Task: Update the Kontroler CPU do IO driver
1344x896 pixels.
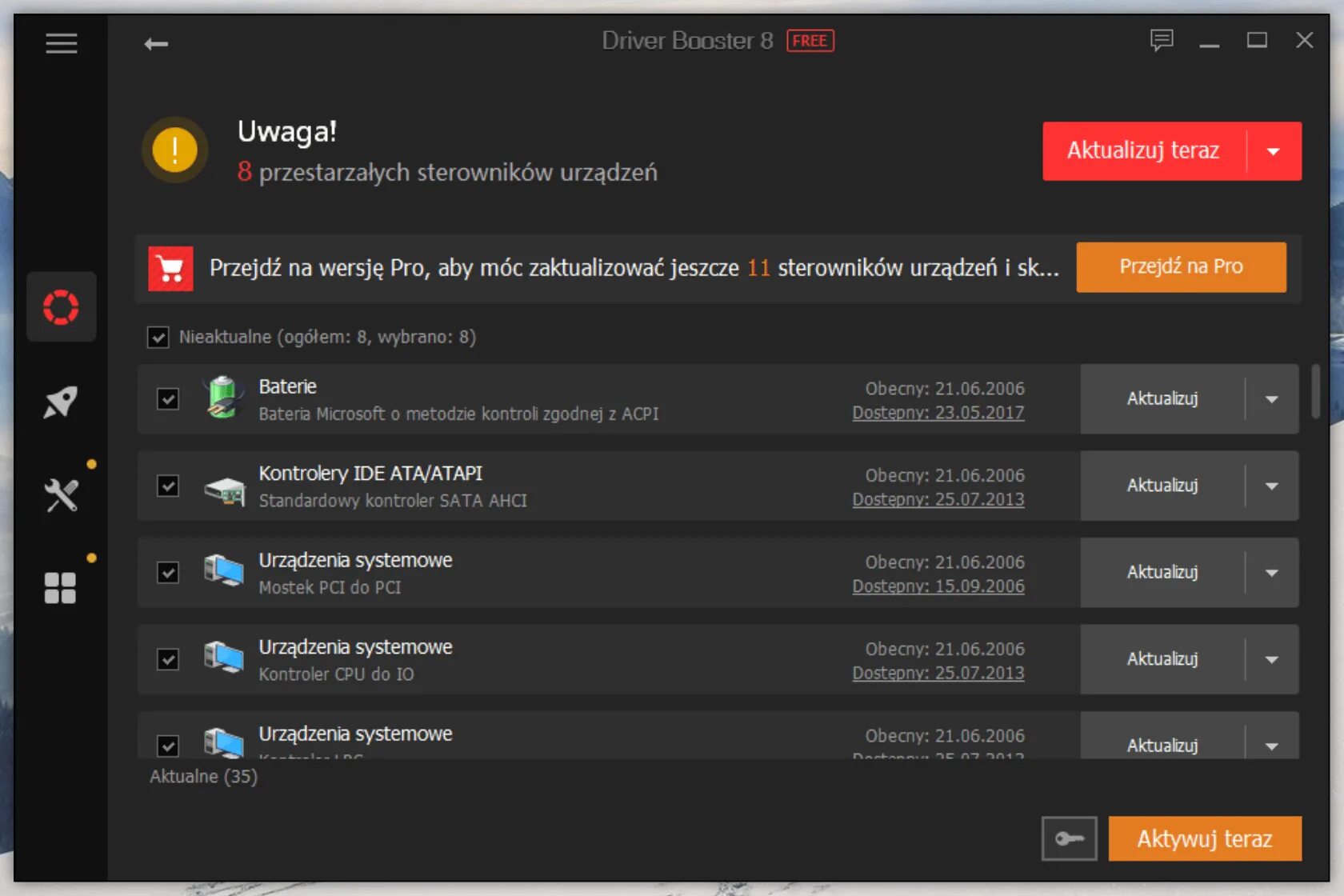Action: [1162, 659]
